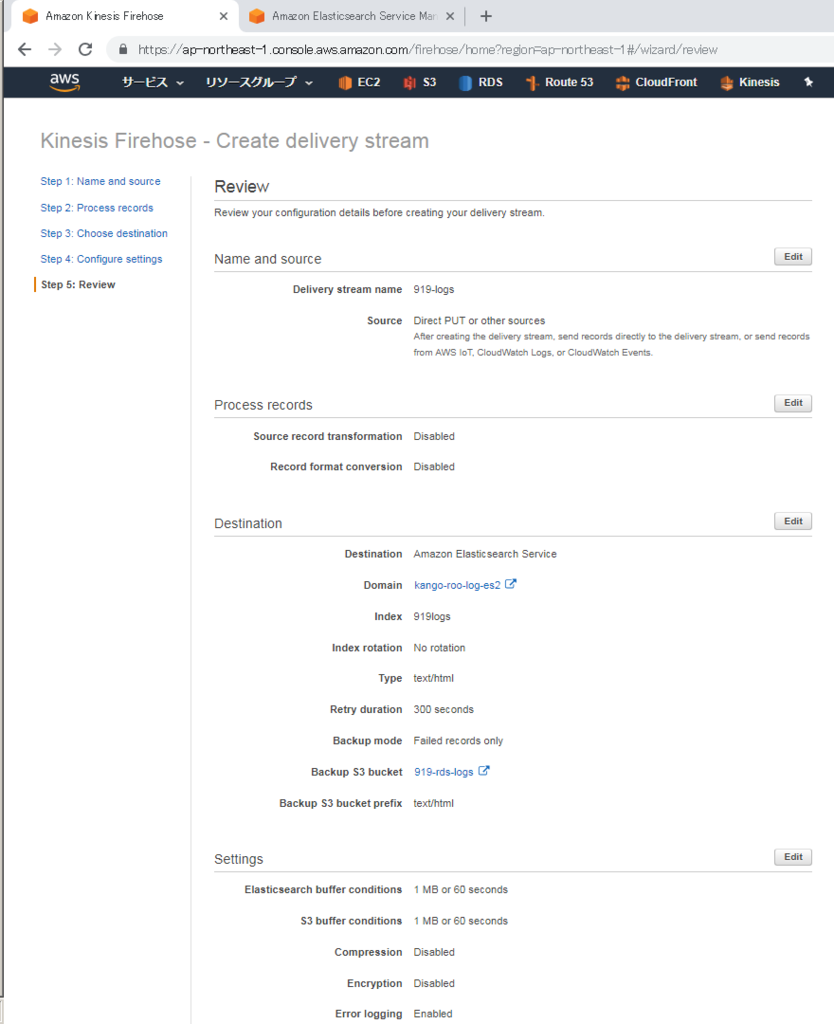This screenshot has height=1024, width=834.
Task: Click the browser forward arrow
Action: 55,50
